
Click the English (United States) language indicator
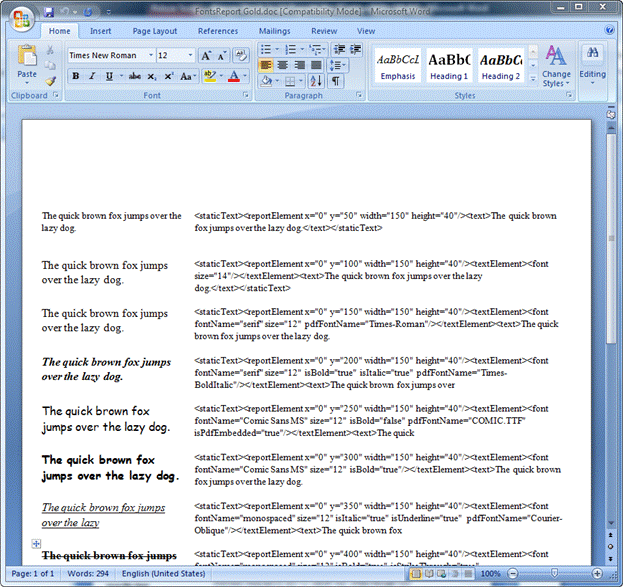(163, 573)
